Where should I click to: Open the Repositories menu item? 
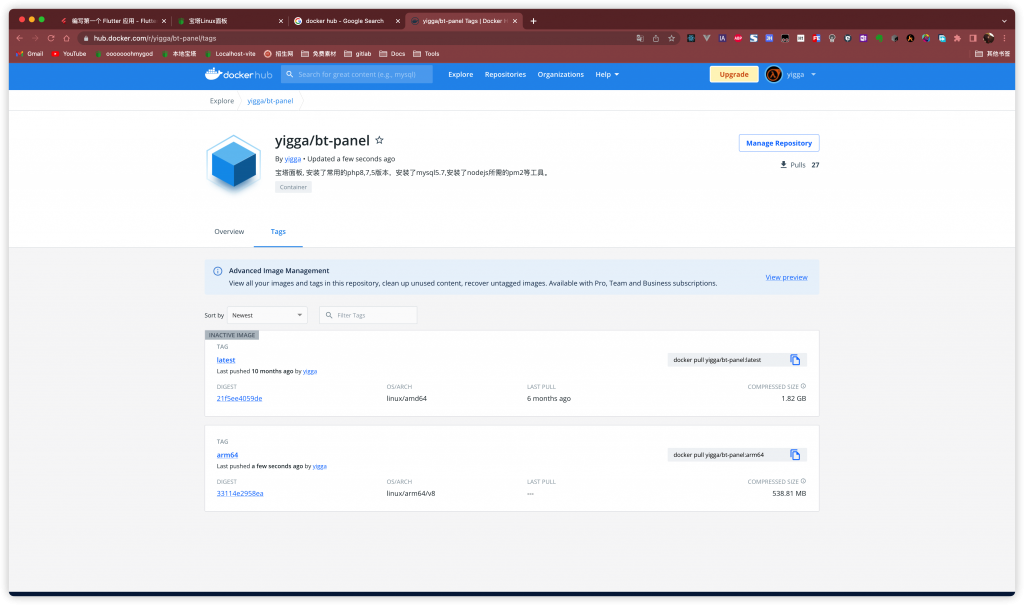[505, 74]
